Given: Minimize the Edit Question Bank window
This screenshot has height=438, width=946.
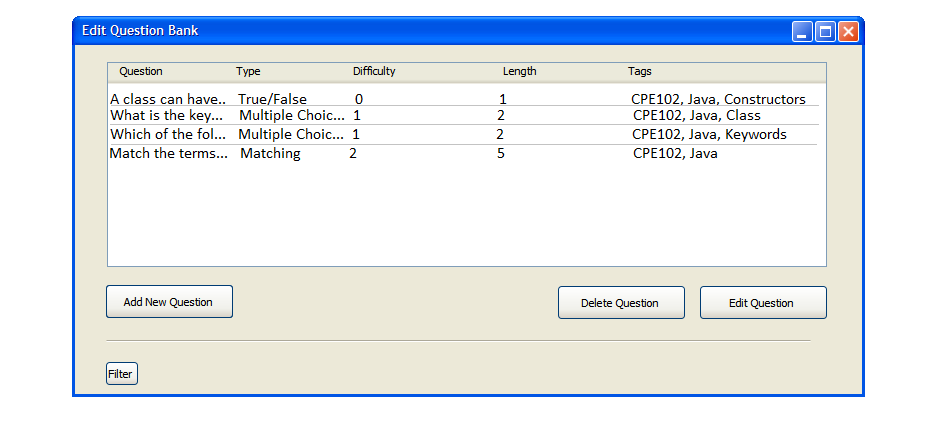Looking at the screenshot, I should tap(803, 32).
